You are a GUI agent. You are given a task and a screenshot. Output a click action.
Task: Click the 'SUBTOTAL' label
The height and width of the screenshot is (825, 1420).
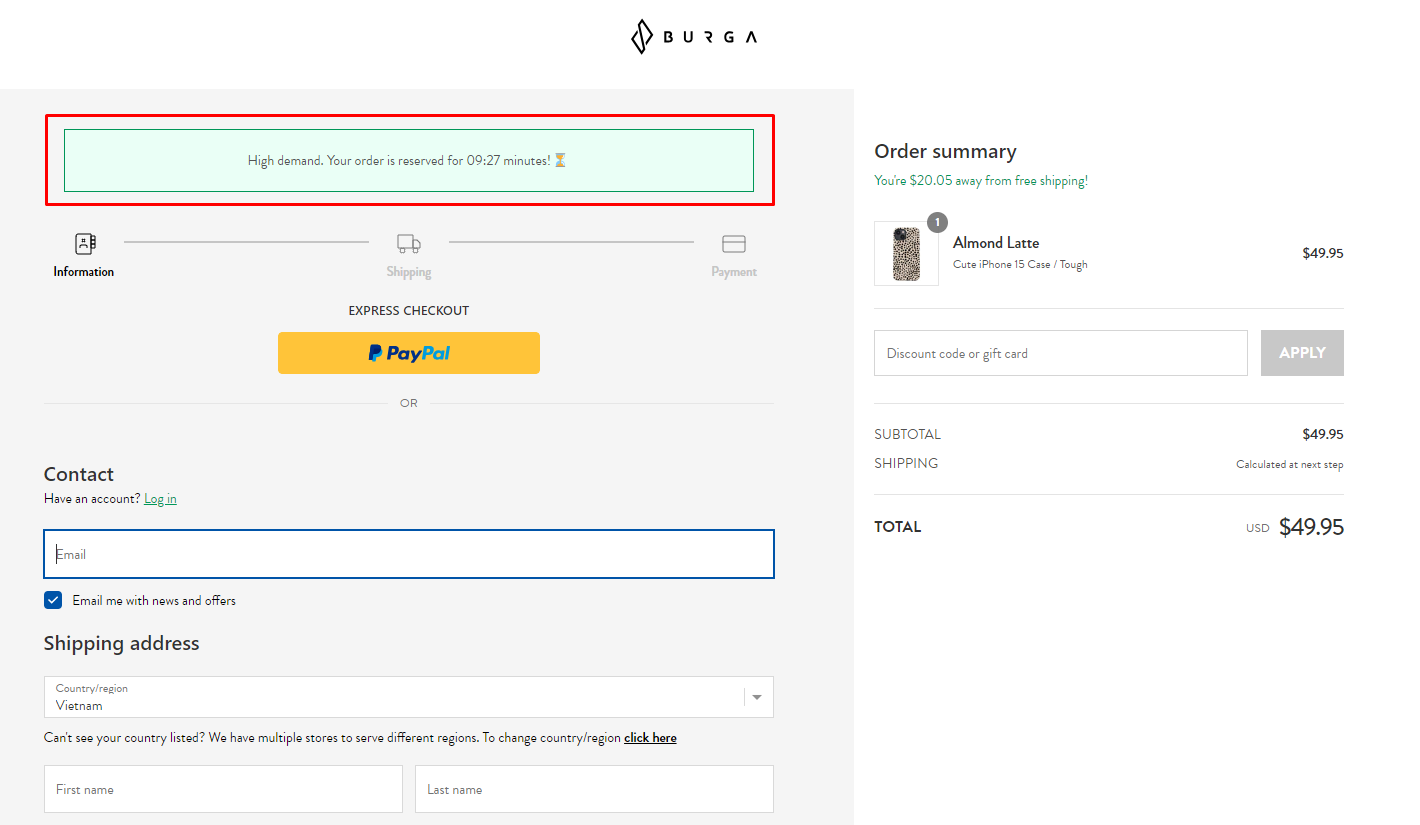tap(907, 434)
